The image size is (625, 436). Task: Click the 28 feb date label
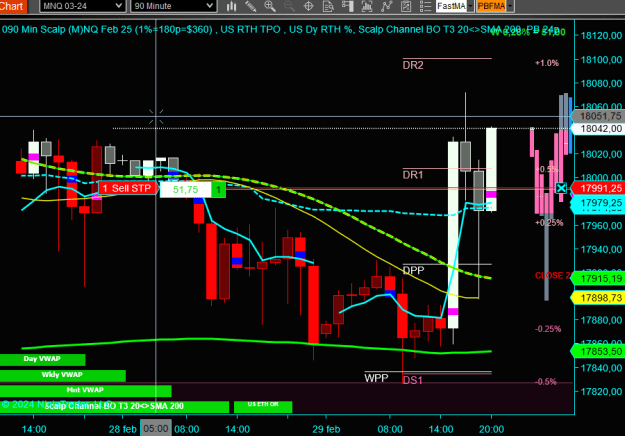(123, 429)
